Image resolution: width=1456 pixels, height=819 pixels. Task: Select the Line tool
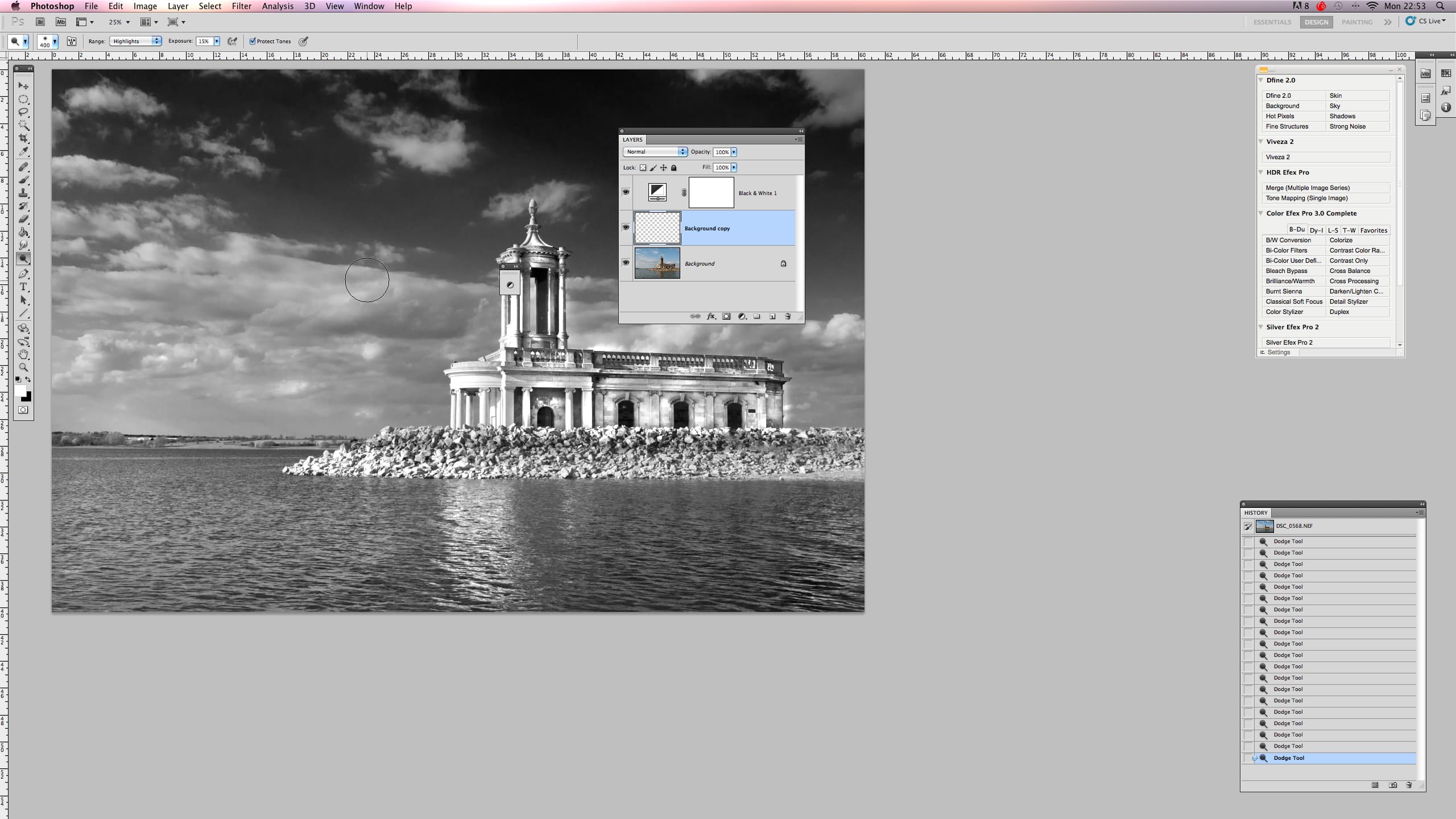click(x=23, y=313)
